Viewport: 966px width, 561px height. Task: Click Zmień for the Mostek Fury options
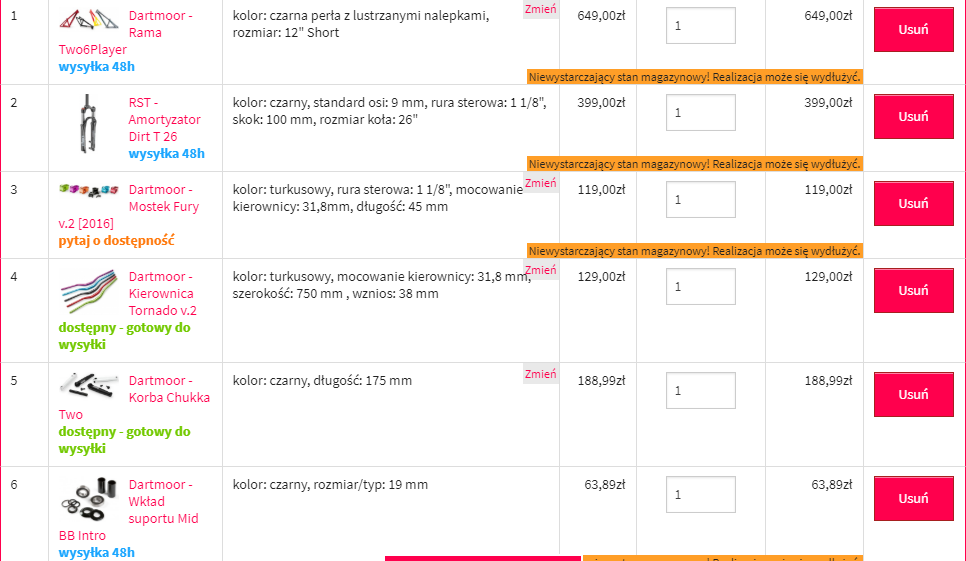[540, 183]
